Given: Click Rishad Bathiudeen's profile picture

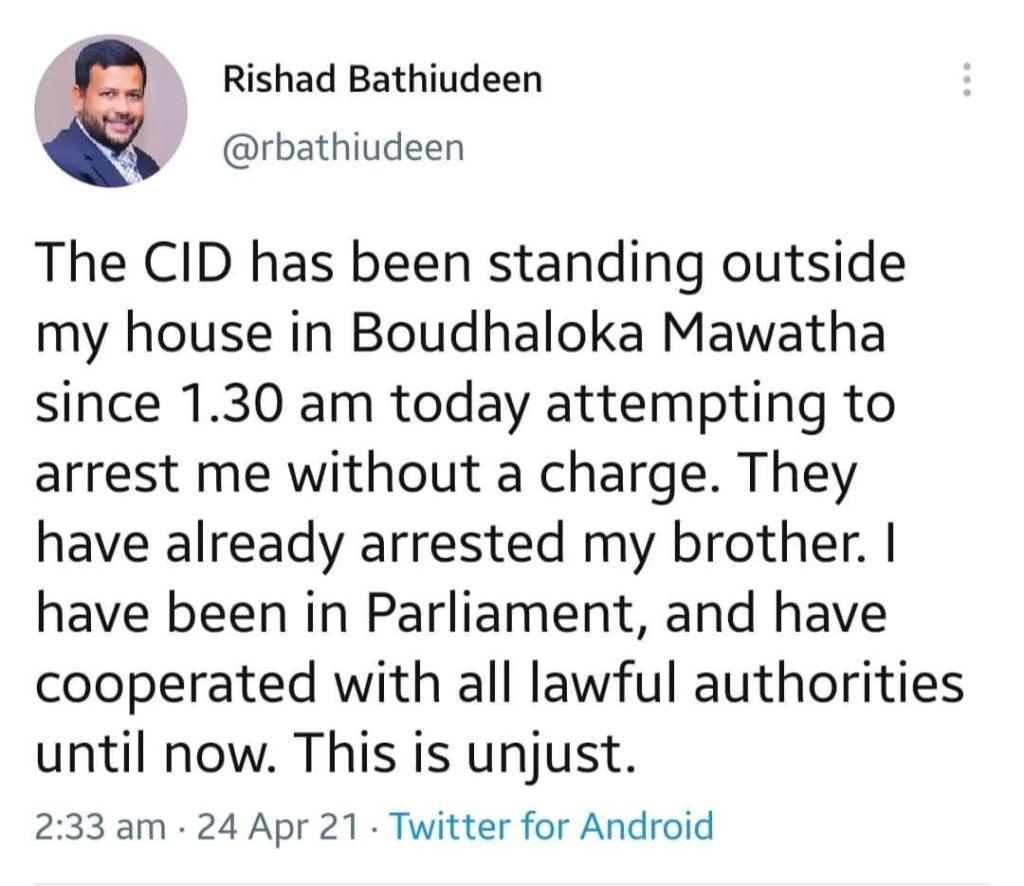Looking at the screenshot, I should pyautogui.click(x=111, y=111).
